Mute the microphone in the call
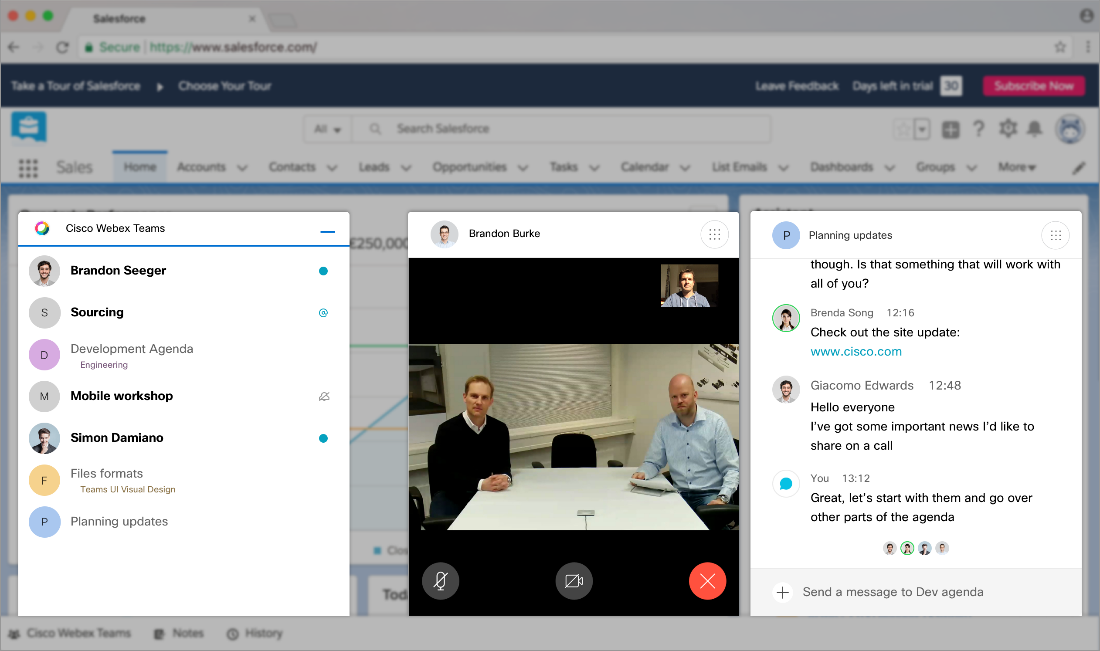Viewport: 1100px width, 651px height. 440,581
